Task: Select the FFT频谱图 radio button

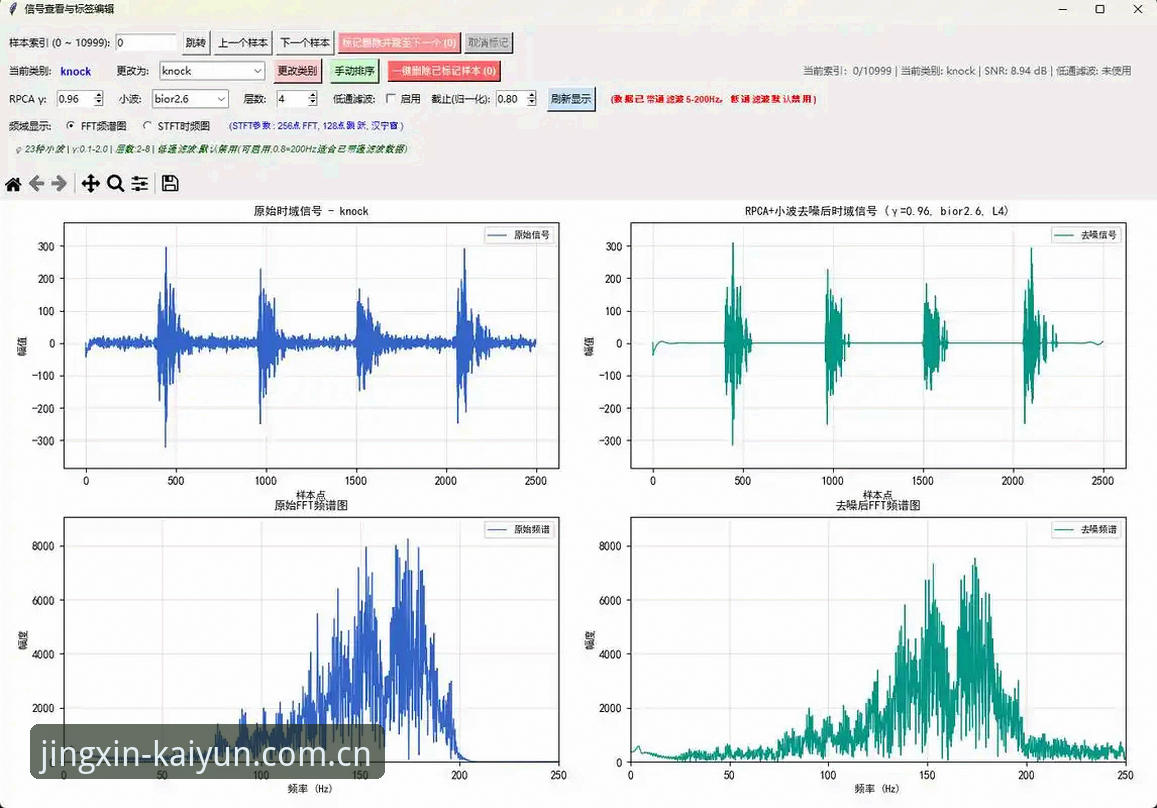Action: click(71, 126)
